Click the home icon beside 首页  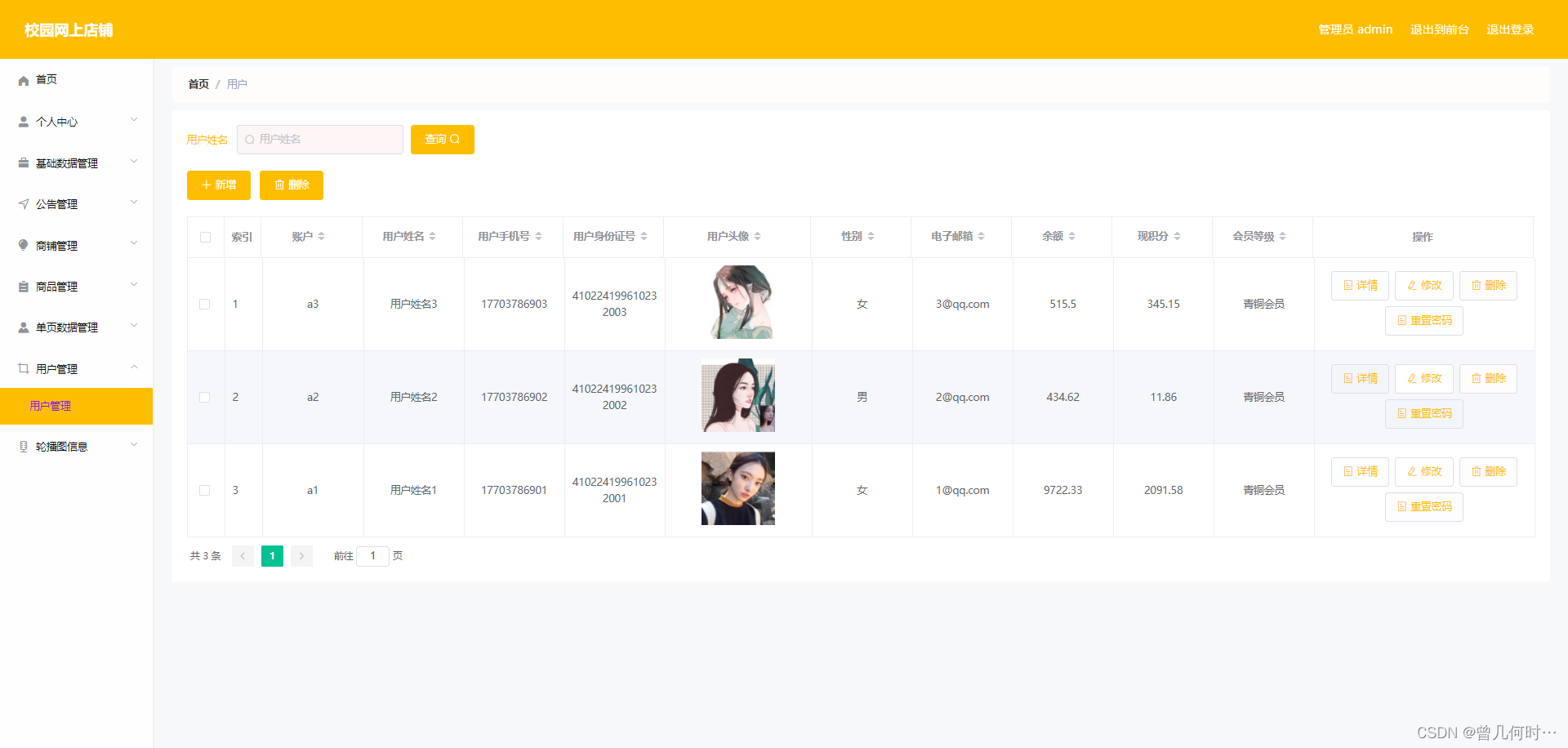click(x=22, y=79)
